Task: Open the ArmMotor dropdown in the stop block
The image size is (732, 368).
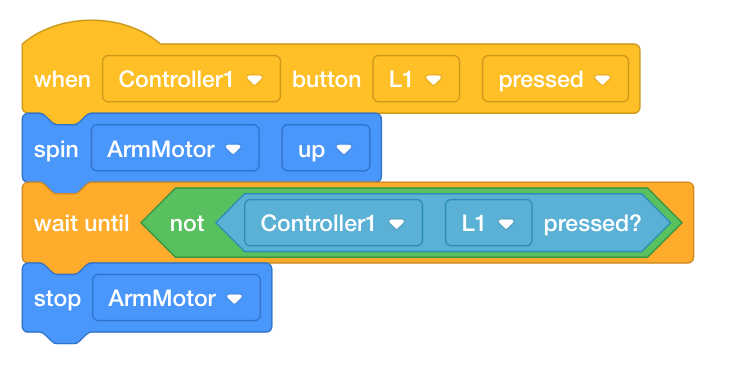Action: point(176,297)
